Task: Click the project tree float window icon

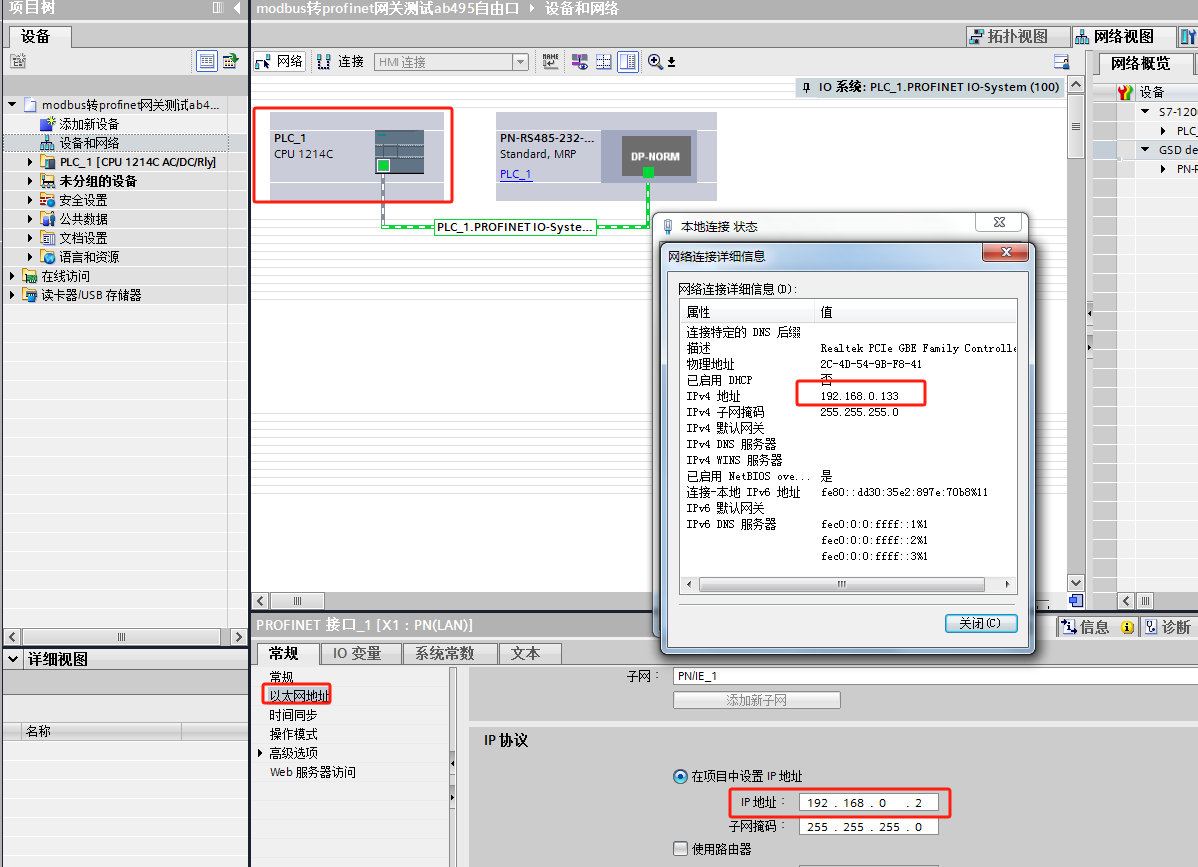Action: (218, 8)
